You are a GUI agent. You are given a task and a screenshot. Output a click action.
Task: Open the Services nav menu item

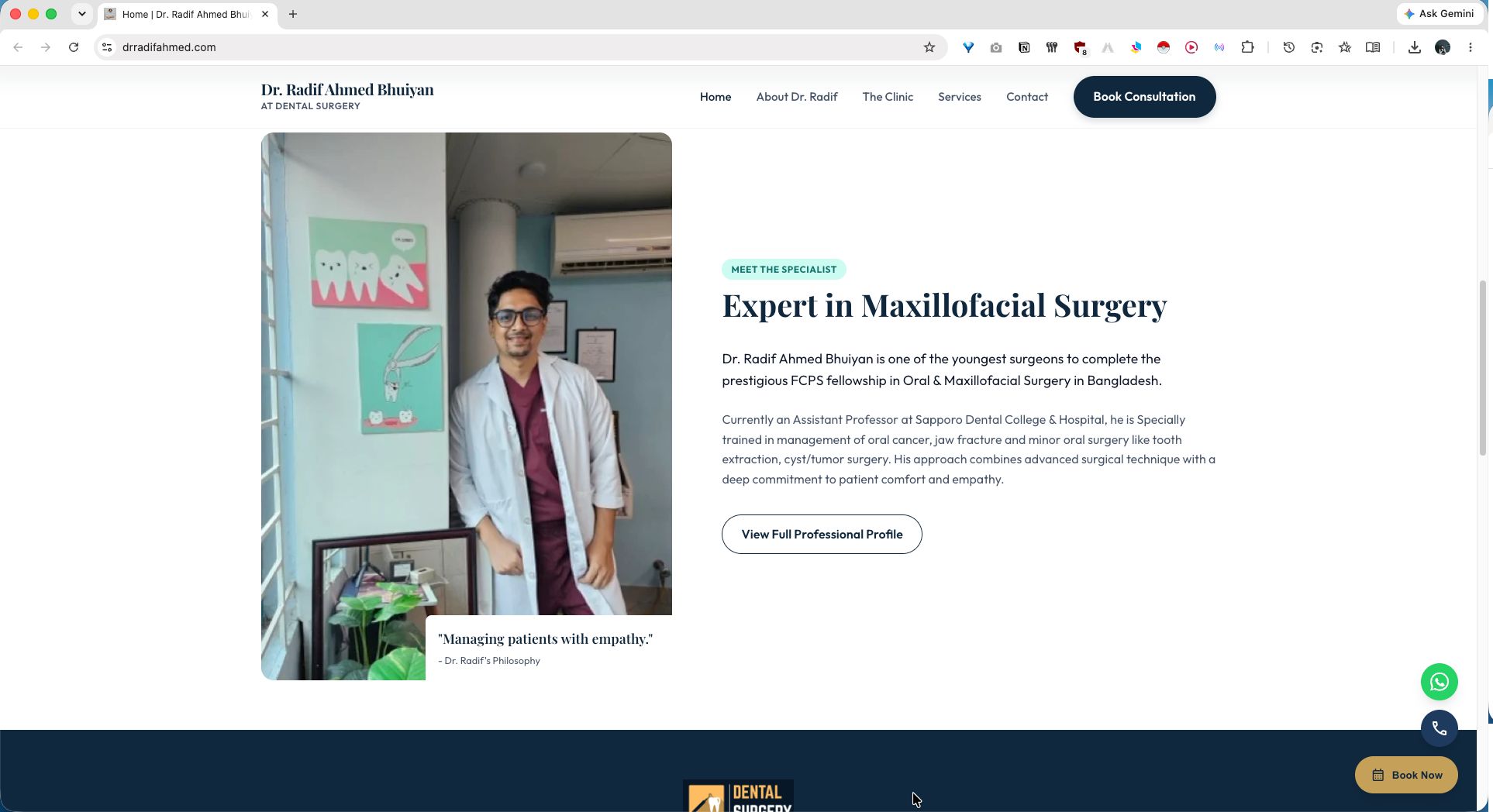(x=959, y=97)
